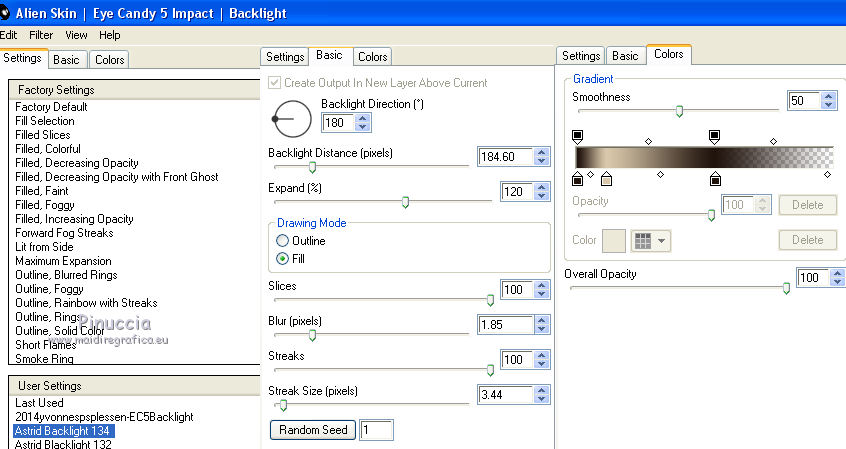
Task: Select the Factory Default preset
Action: (x=51, y=107)
